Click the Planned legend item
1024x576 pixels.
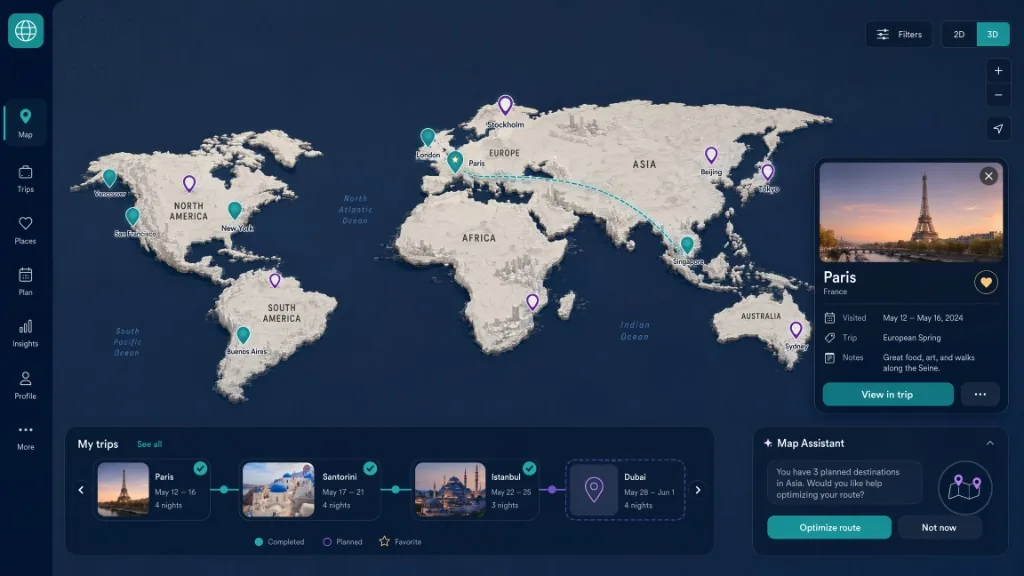point(343,542)
